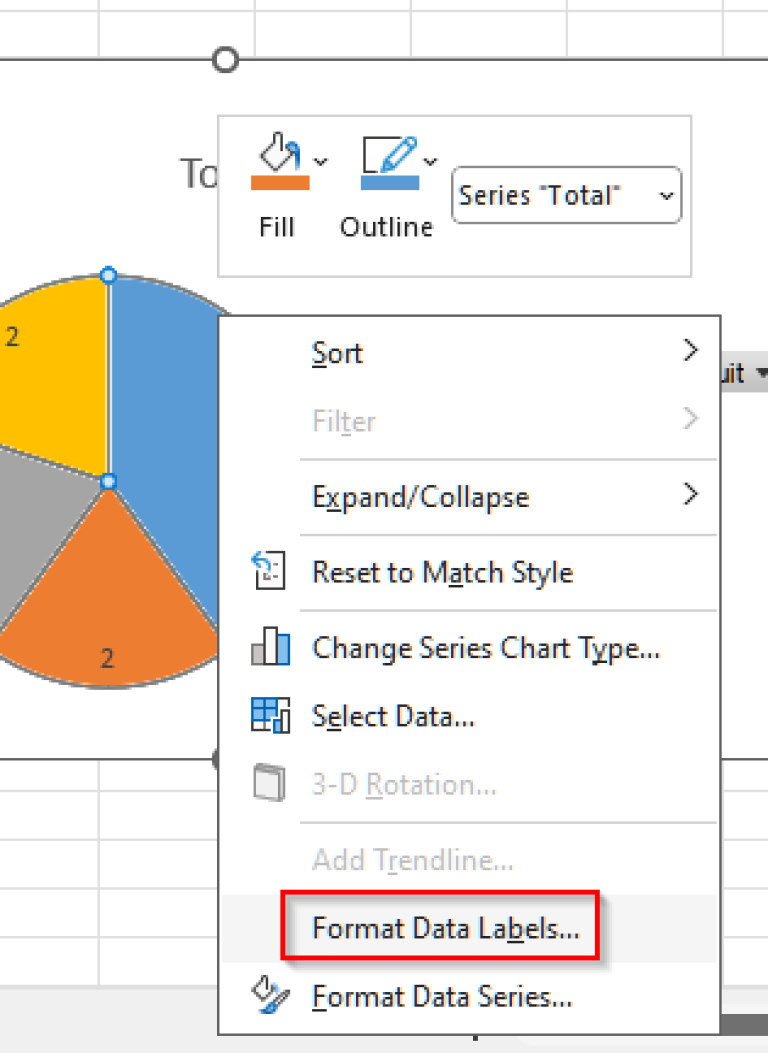Open the Outline color dropdown arrow
Viewport: 768px width, 1053px height.
430,162
